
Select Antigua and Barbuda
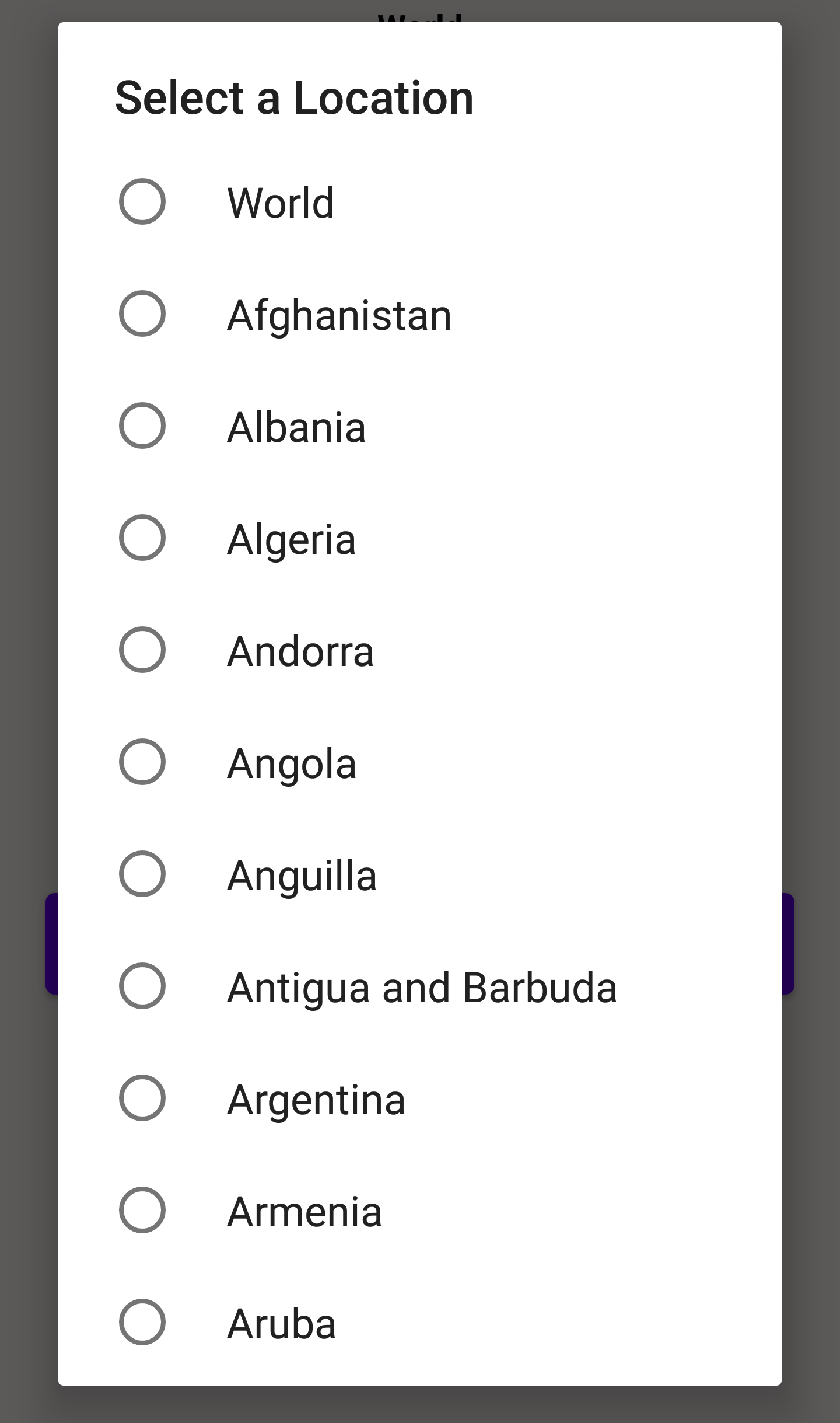[x=142, y=986]
